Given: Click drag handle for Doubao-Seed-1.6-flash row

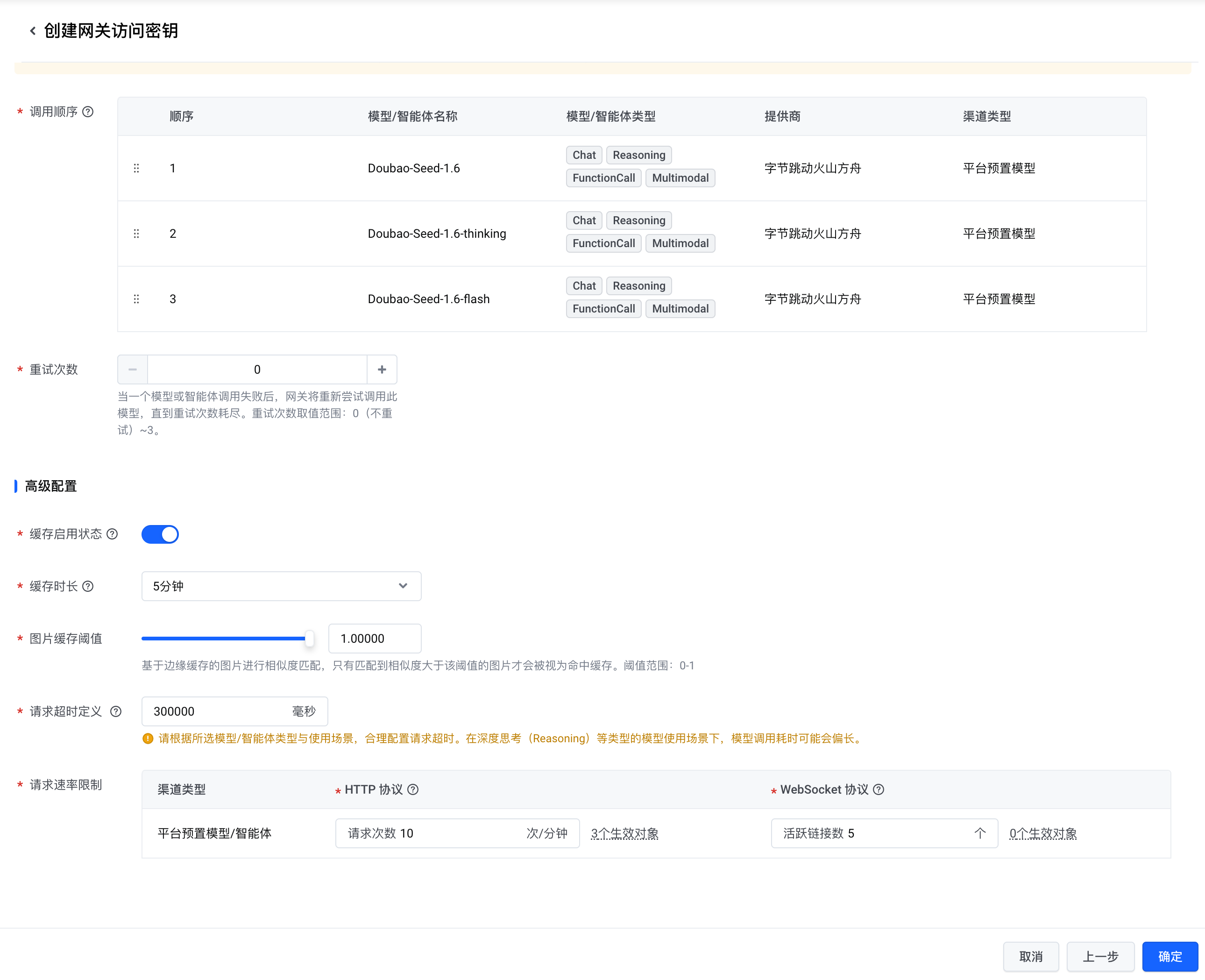Looking at the screenshot, I should pyautogui.click(x=136, y=299).
